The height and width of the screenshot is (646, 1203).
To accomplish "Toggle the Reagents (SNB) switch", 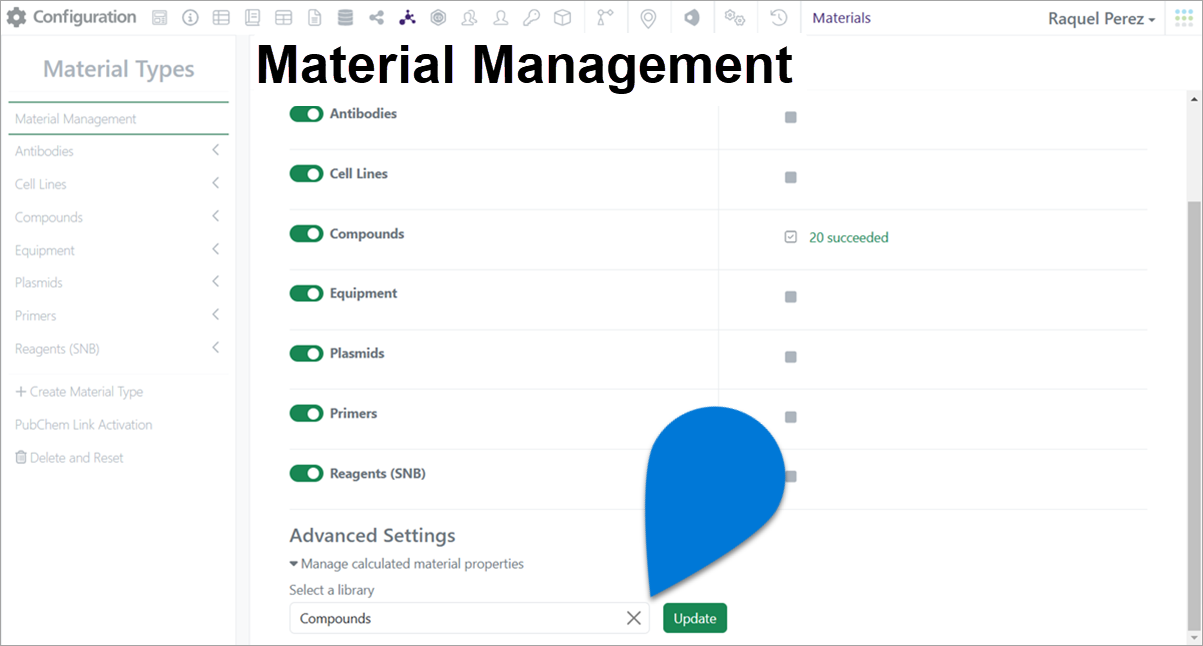I will [306, 474].
